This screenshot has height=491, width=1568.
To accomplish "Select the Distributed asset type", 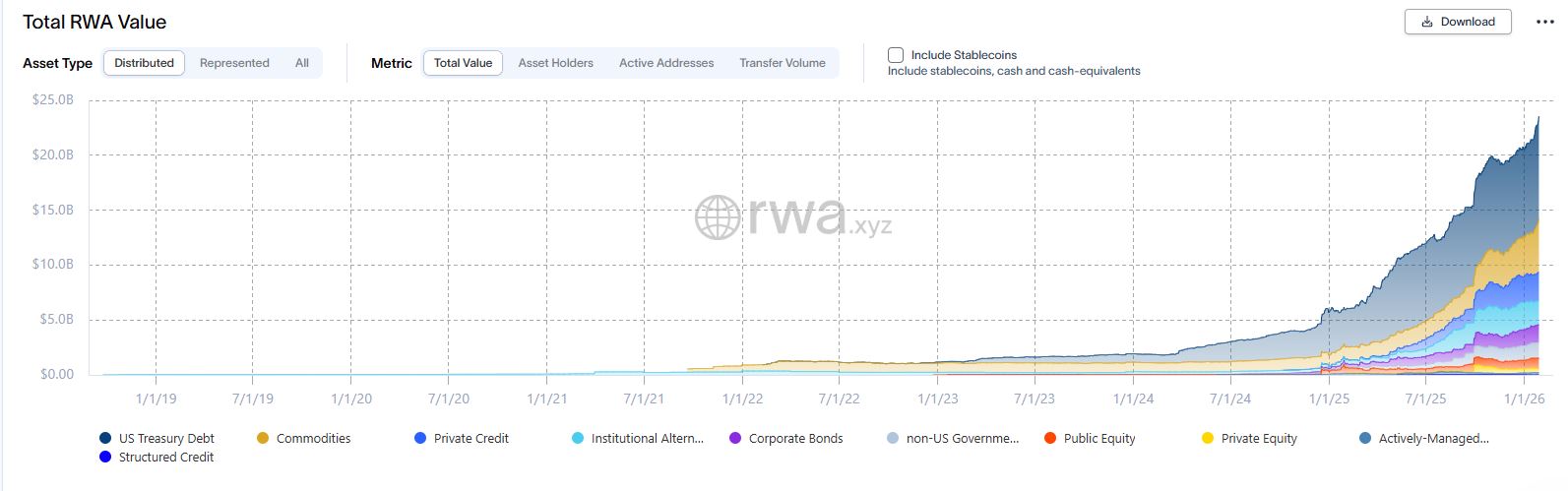I will pos(144,63).
